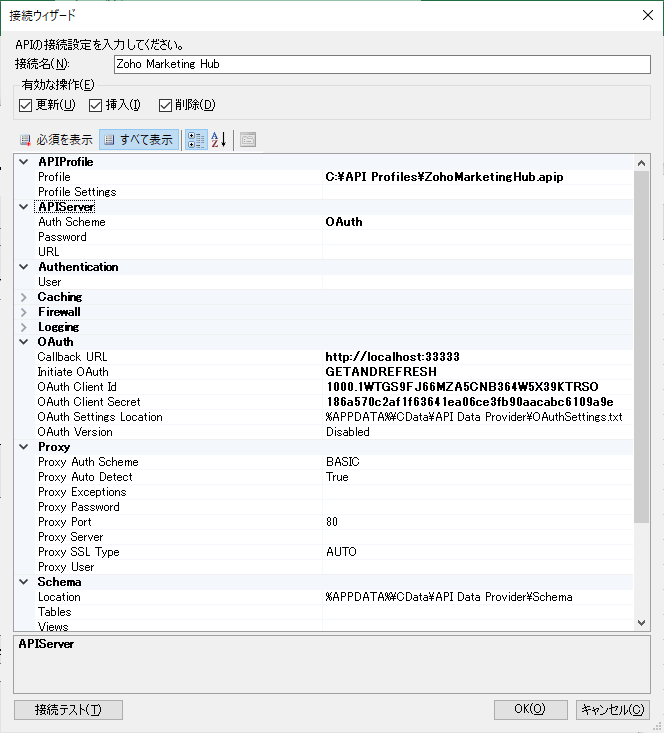Collapse the APIServer category
The height and width of the screenshot is (733, 664).
coord(24,207)
